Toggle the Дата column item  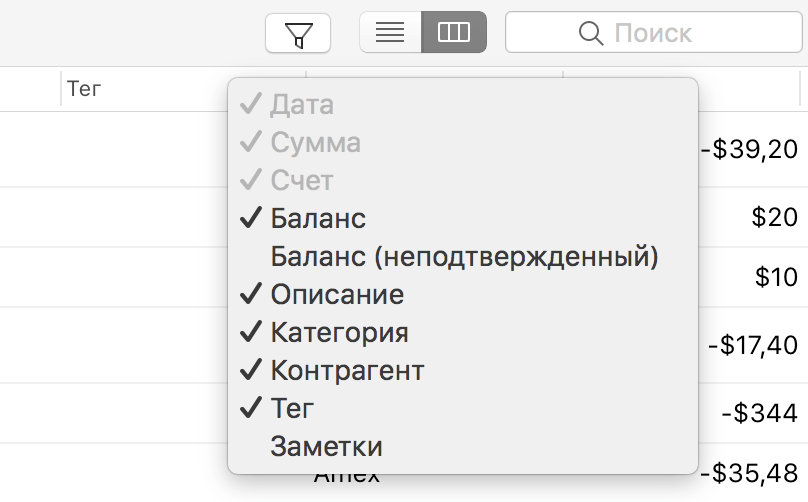coord(463,104)
